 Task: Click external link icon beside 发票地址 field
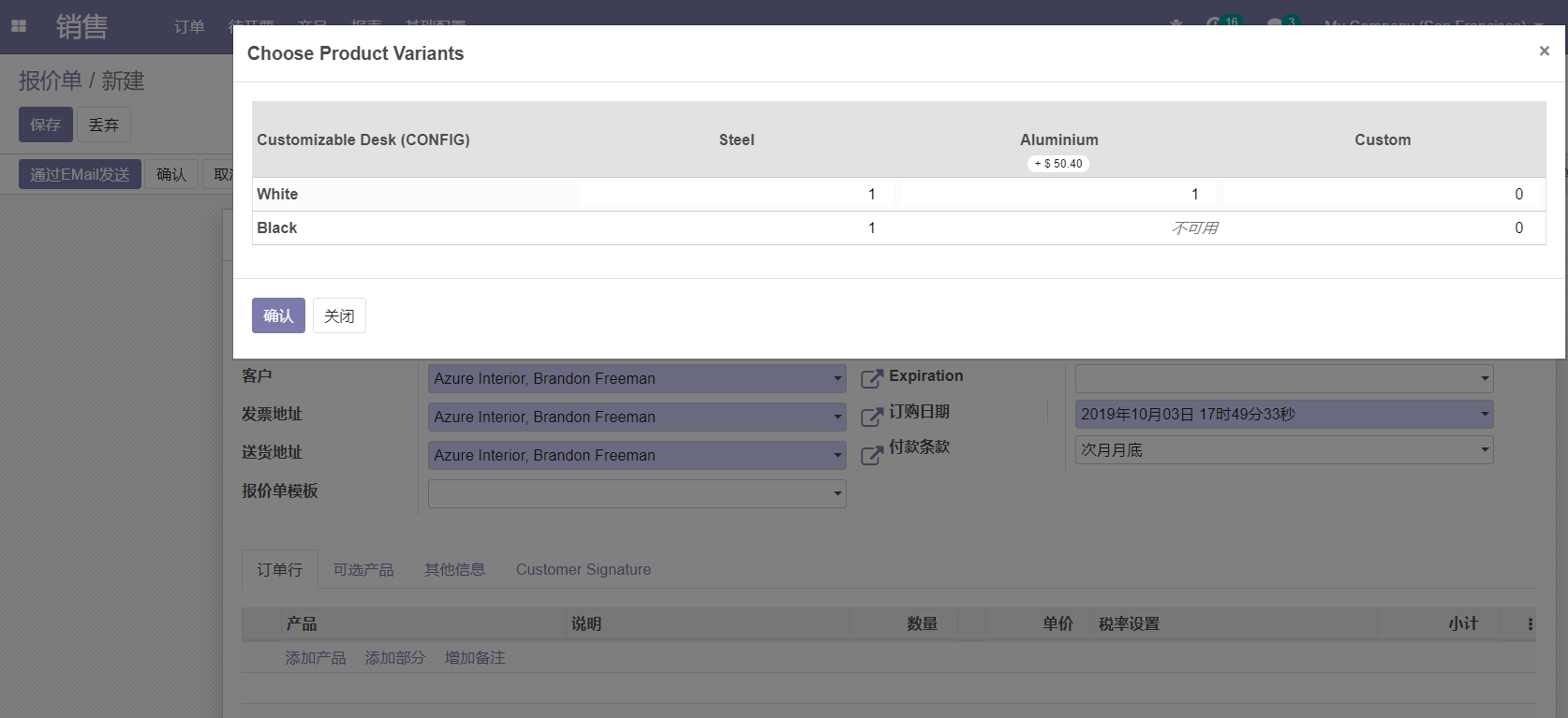pyautogui.click(x=871, y=417)
